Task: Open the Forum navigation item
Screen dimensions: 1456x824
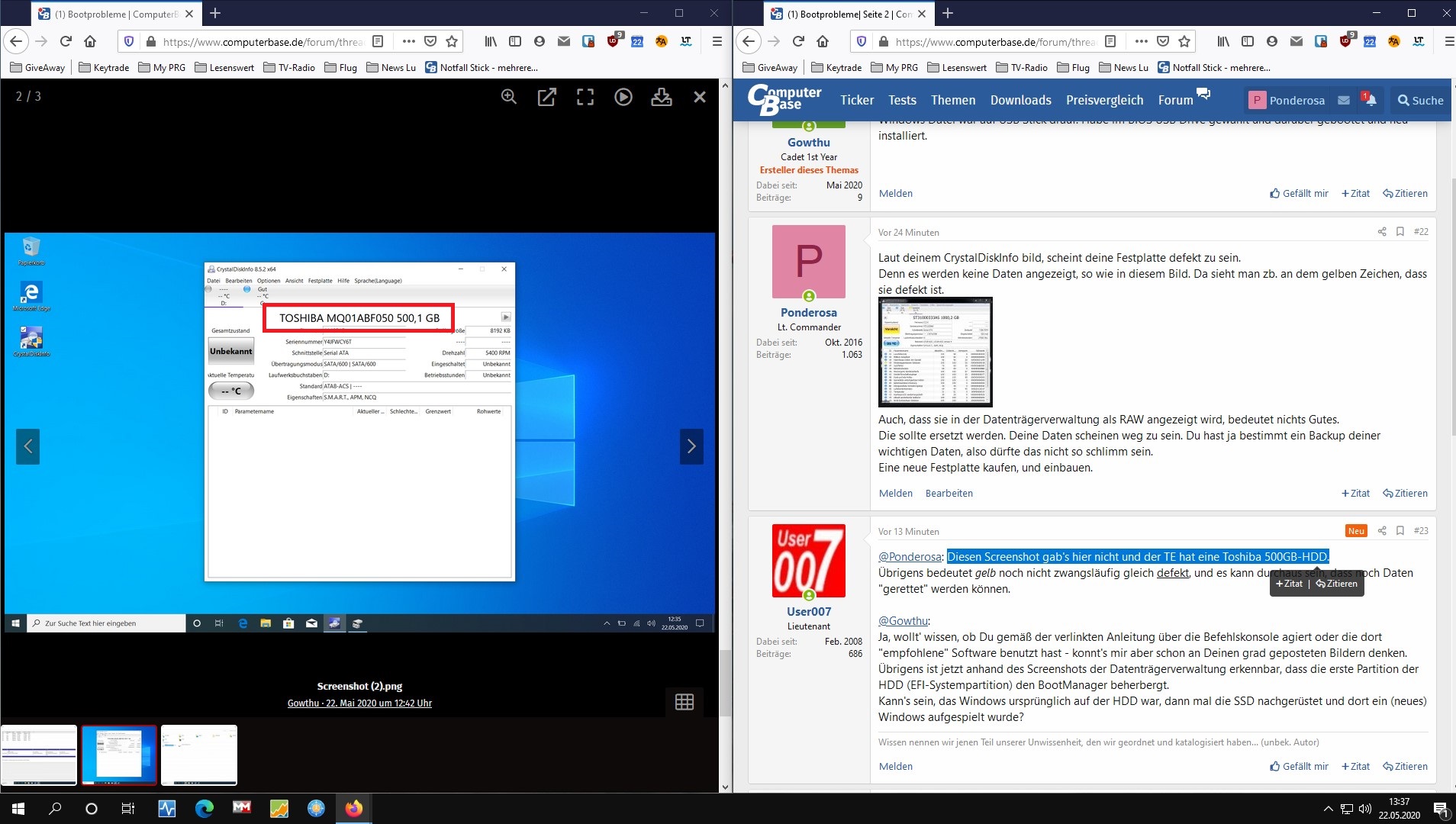Action: (x=1175, y=100)
